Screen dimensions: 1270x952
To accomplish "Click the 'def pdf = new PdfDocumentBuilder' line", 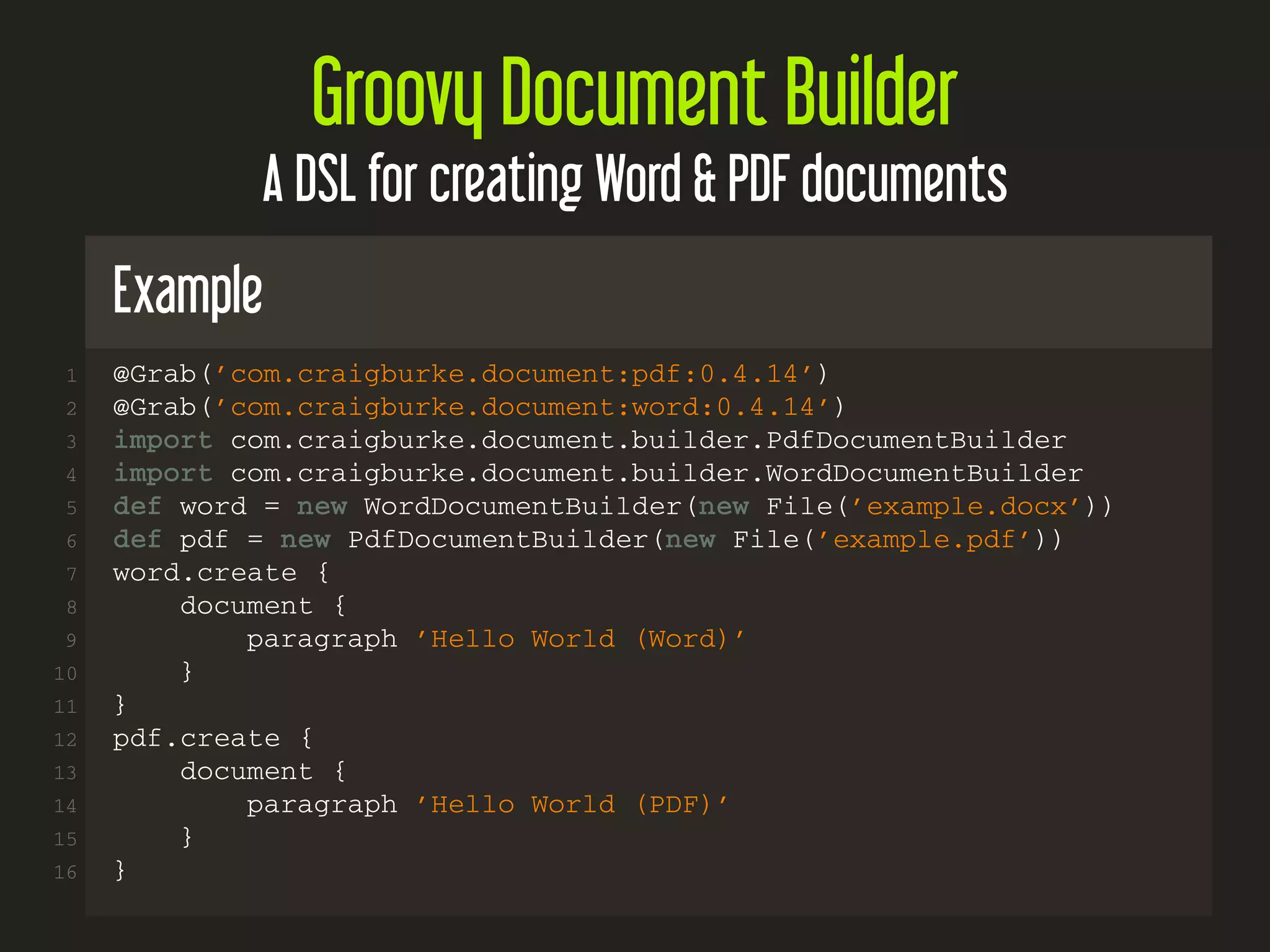I will coord(587,540).
